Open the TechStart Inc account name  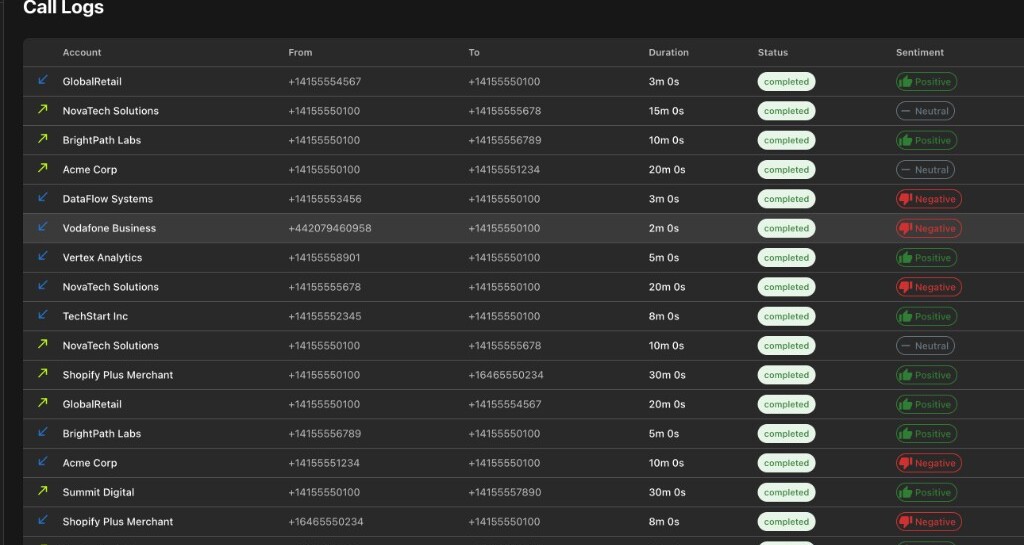tap(95, 317)
